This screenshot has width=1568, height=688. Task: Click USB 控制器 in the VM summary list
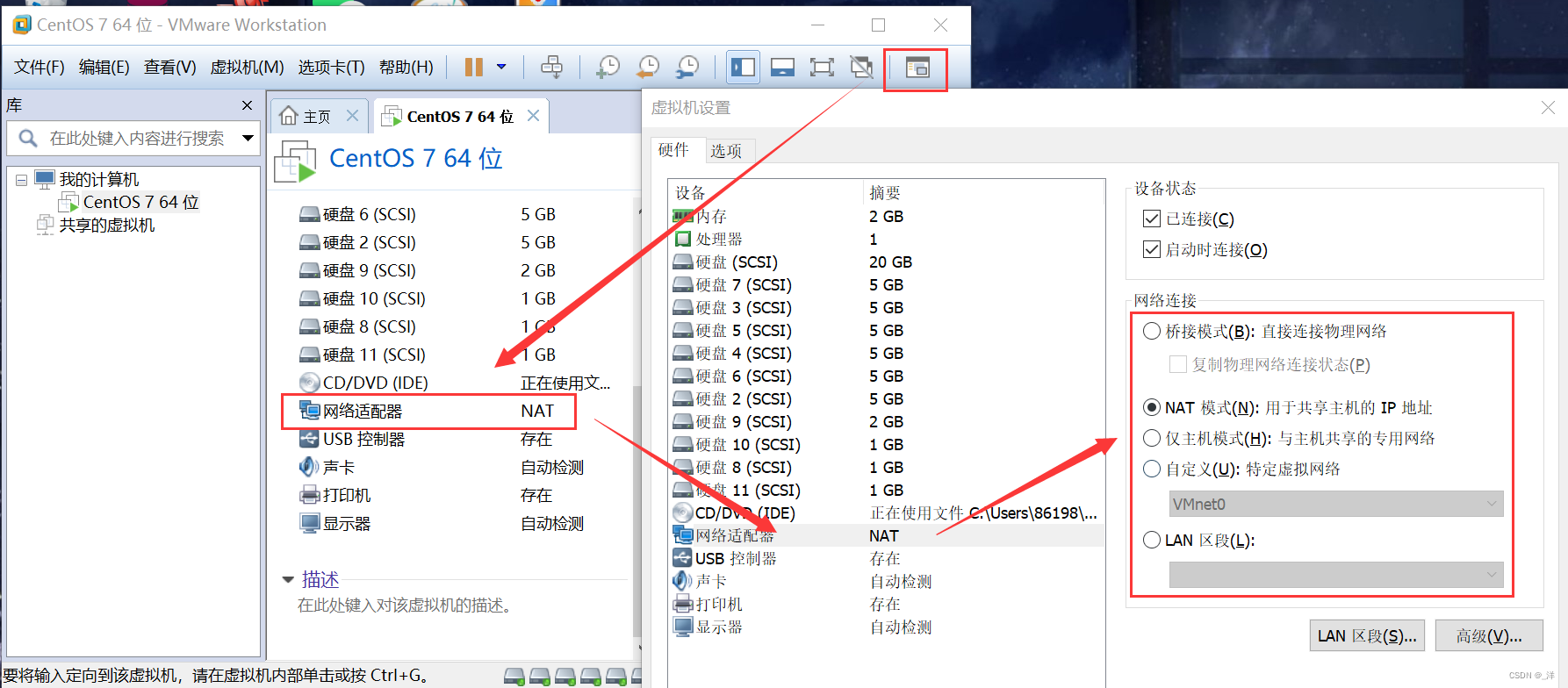point(364,439)
